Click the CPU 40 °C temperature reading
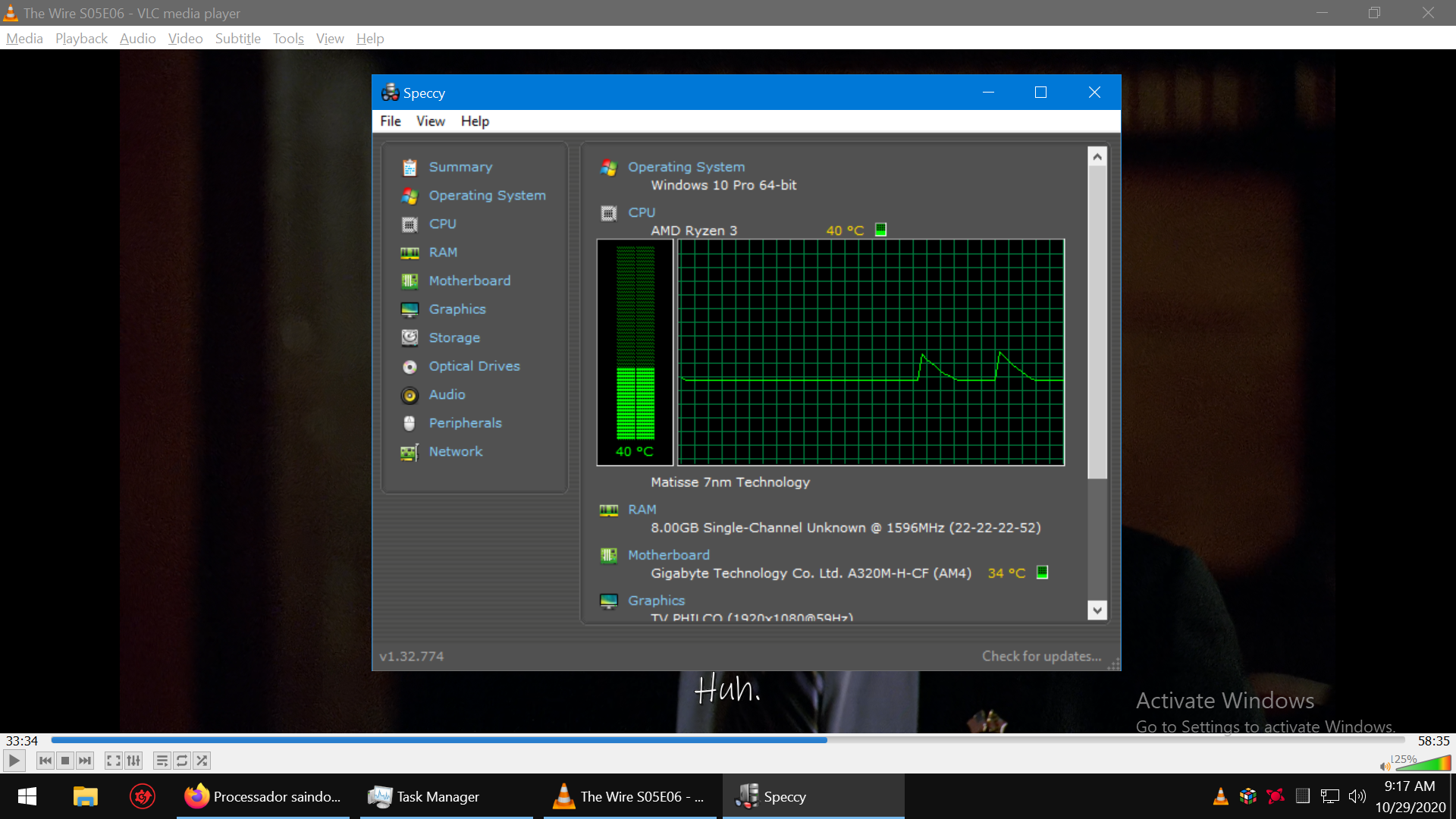This screenshot has height=819, width=1456. 845,231
